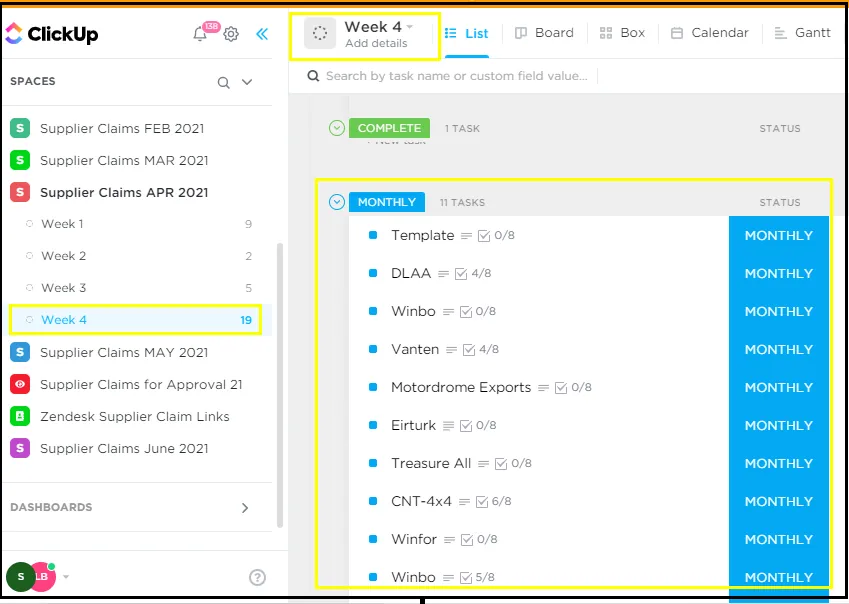Switch to the Board view tab
This screenshot has height=604, width=849.
click(544, 33)
